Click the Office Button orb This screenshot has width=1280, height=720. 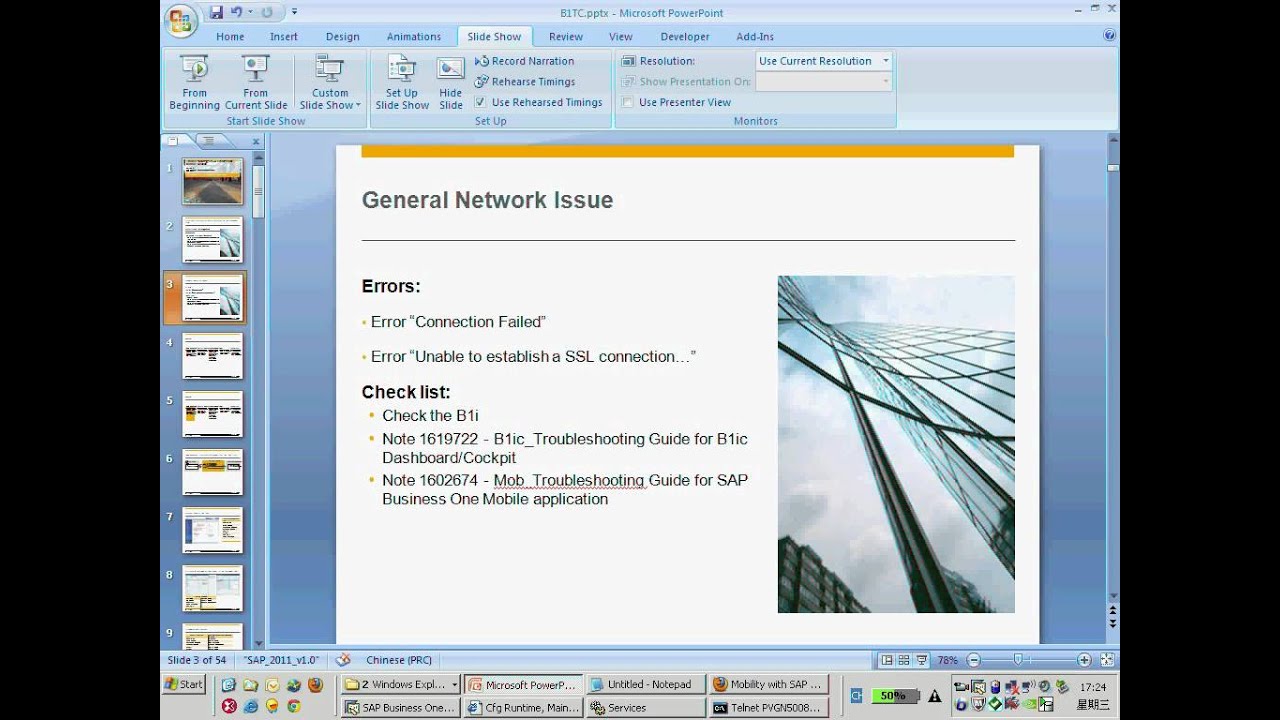pyautogui.click(x=182, y=19)
